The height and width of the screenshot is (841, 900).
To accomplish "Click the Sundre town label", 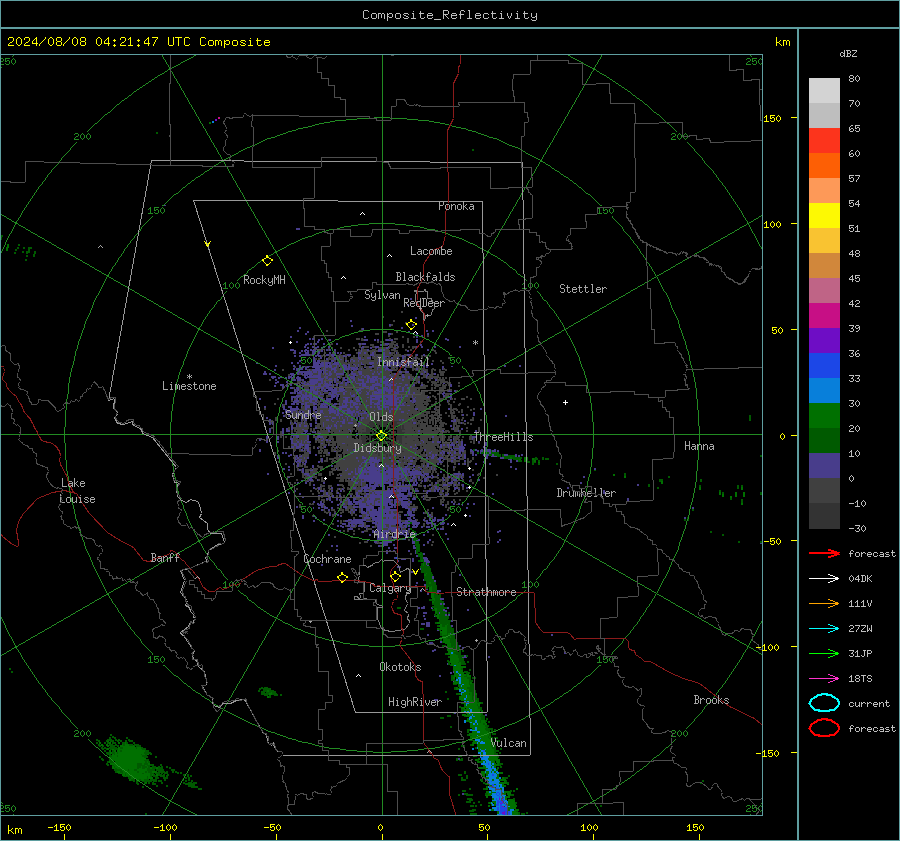I will click(x=303, y=415).
